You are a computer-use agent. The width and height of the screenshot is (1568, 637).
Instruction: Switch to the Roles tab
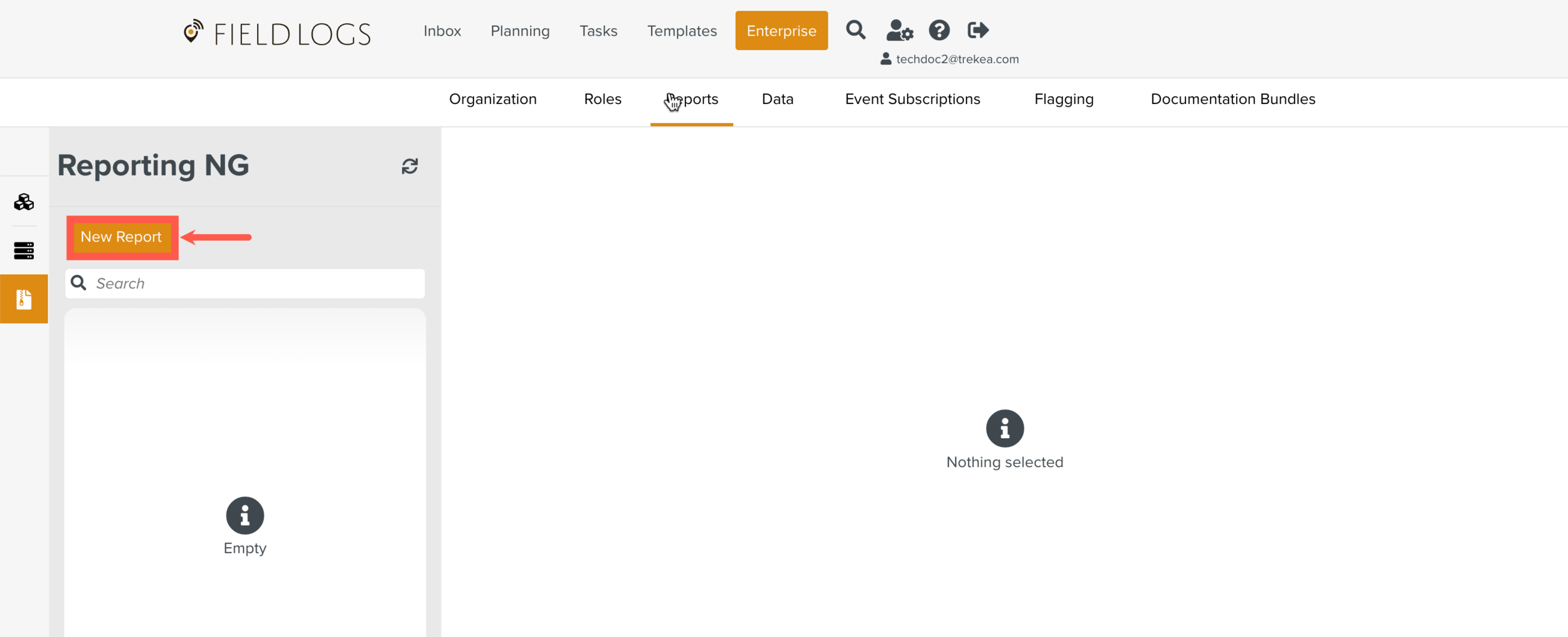pyautogui.click(x=602, y=99)
